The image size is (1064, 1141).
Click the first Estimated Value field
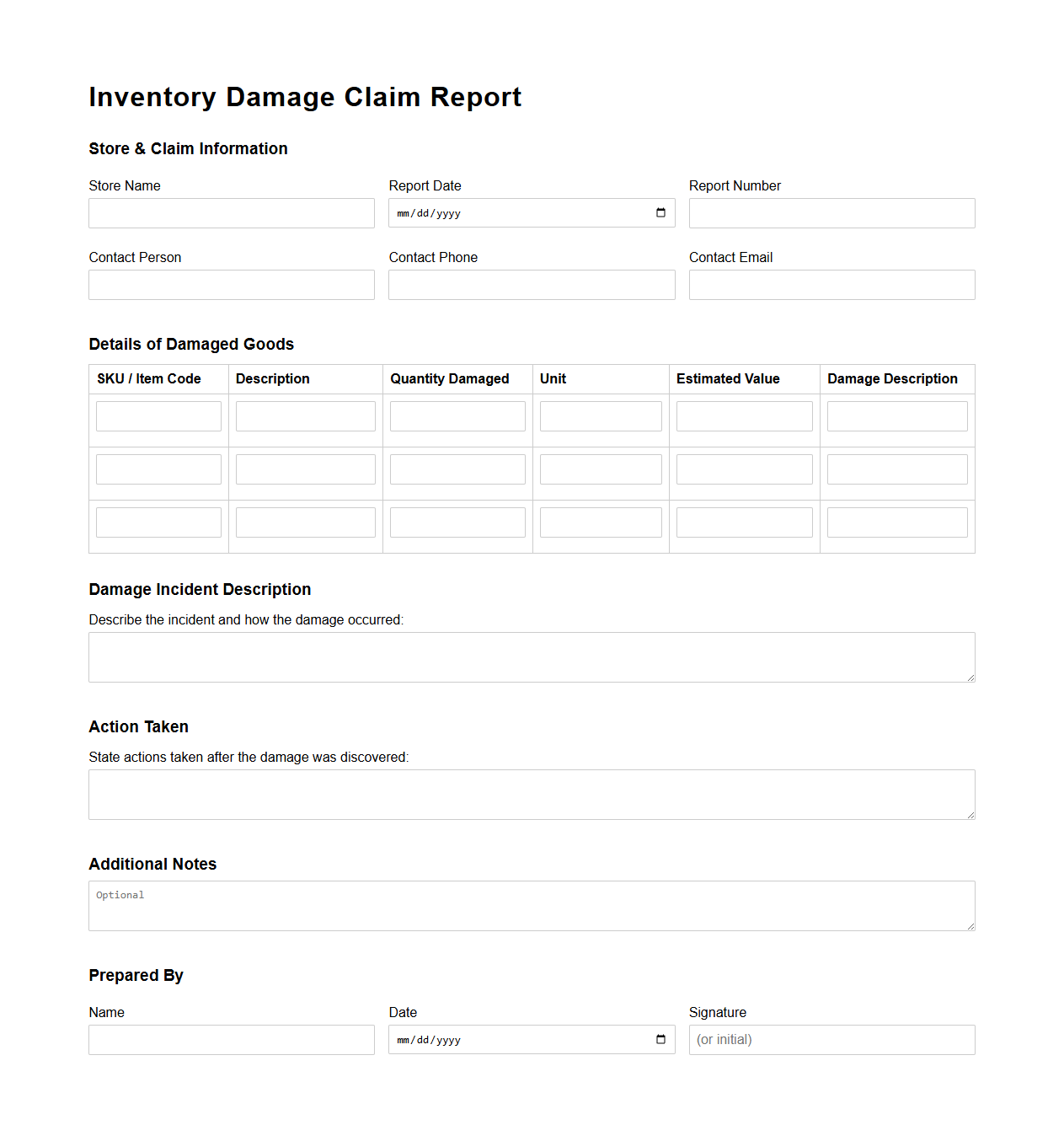click(744, 415)
